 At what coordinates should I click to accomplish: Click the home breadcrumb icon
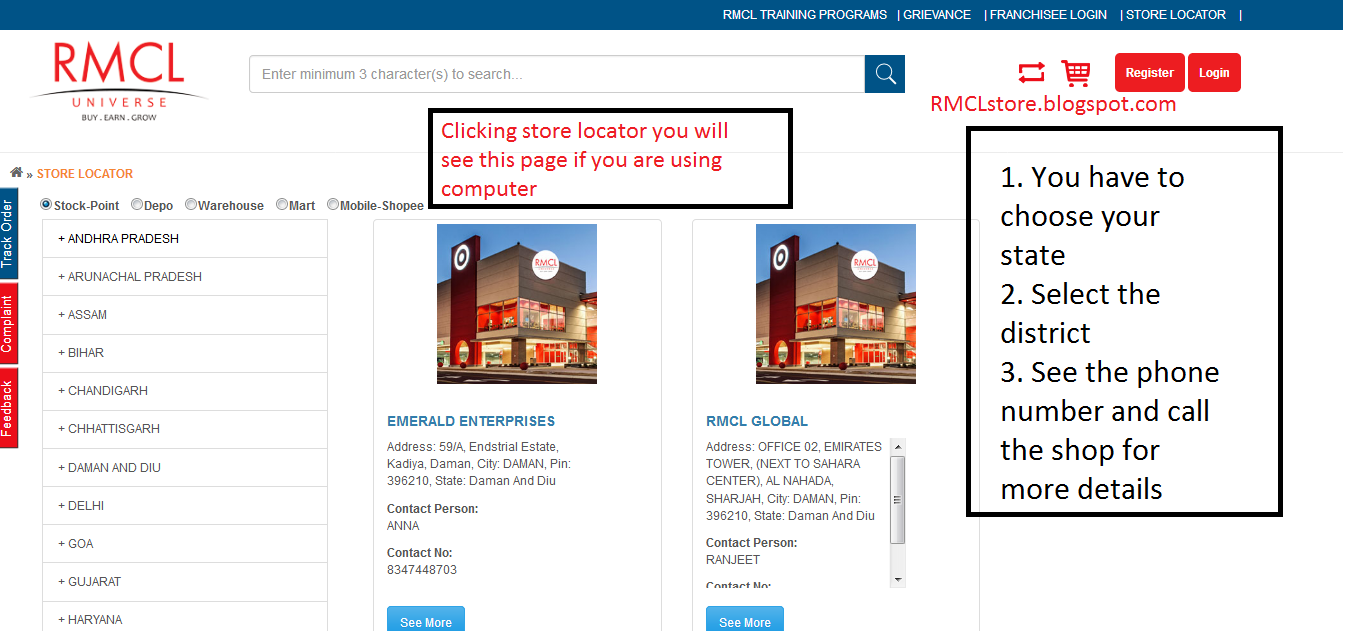15,172
